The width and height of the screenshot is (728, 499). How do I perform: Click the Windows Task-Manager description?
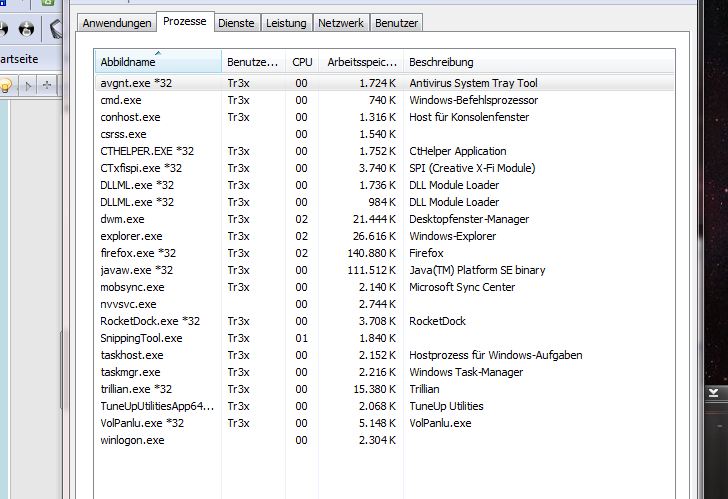[466, 372]
